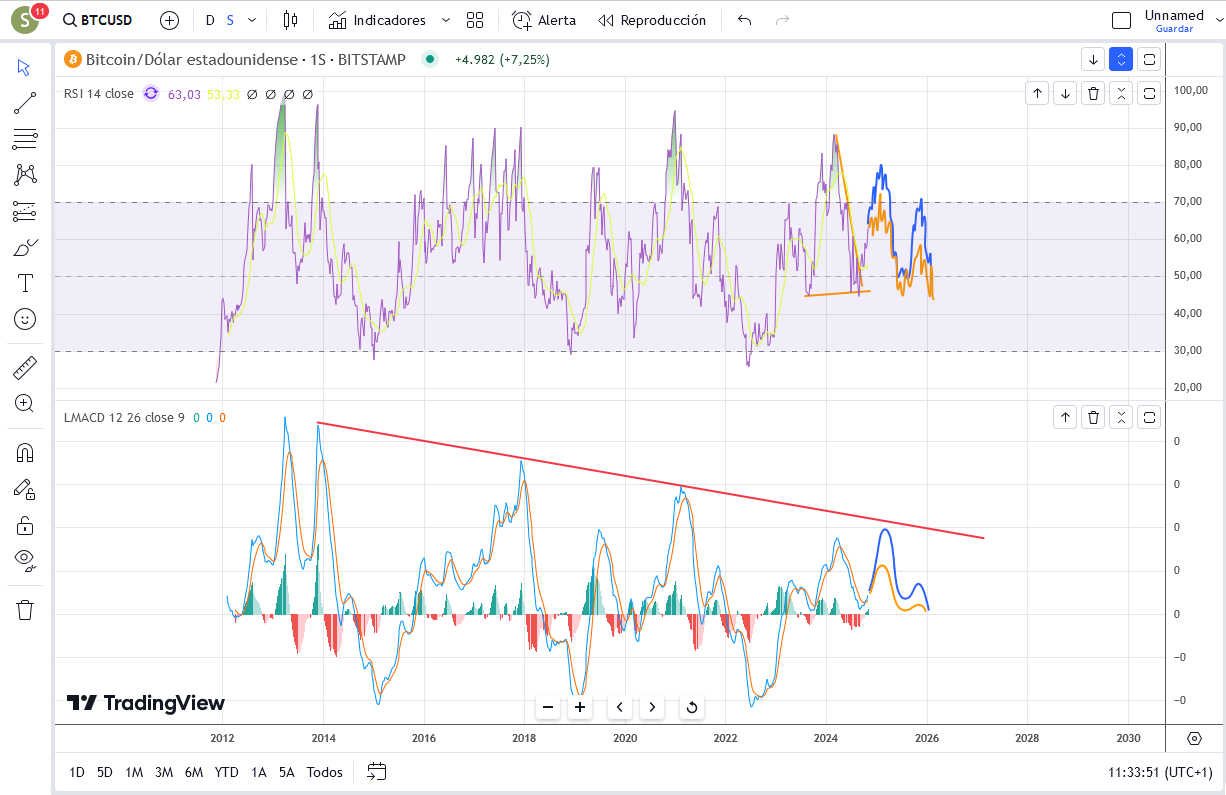Screen dimensions: 1226x795
Task: Select the cursor arrow tool
Action: [25, 68]
